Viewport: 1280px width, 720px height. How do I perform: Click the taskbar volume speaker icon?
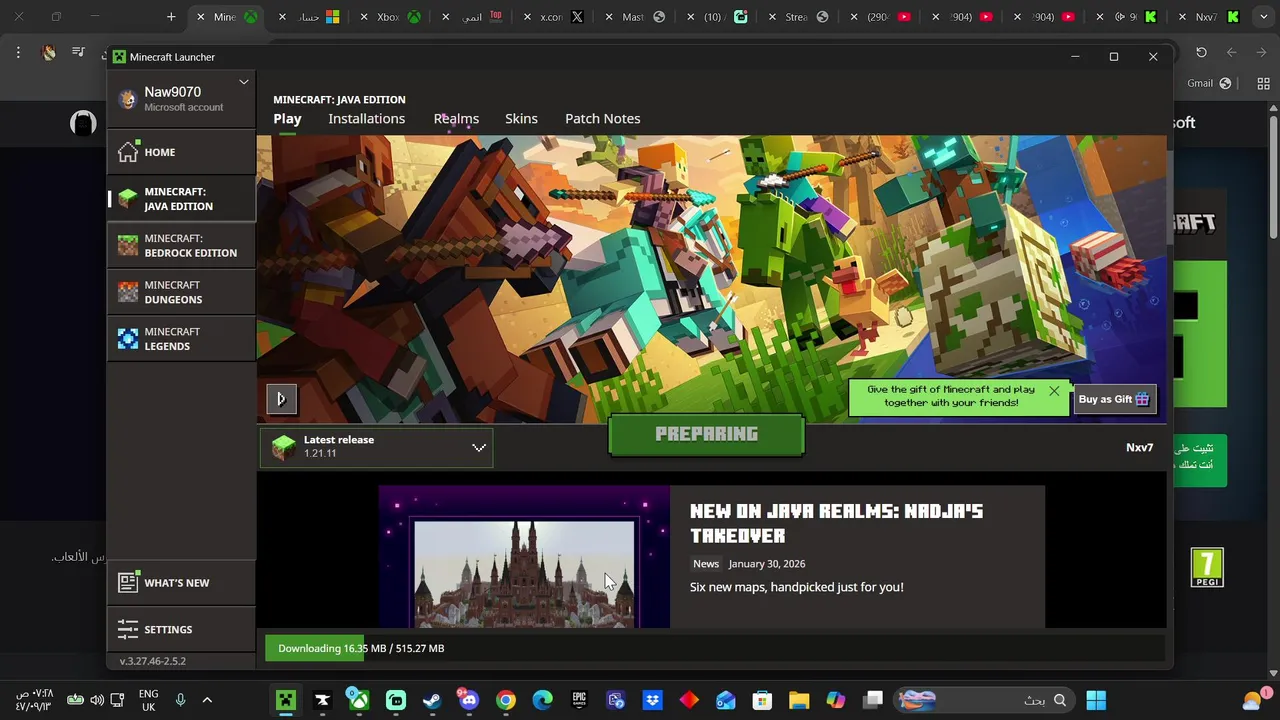pos(96,700)
